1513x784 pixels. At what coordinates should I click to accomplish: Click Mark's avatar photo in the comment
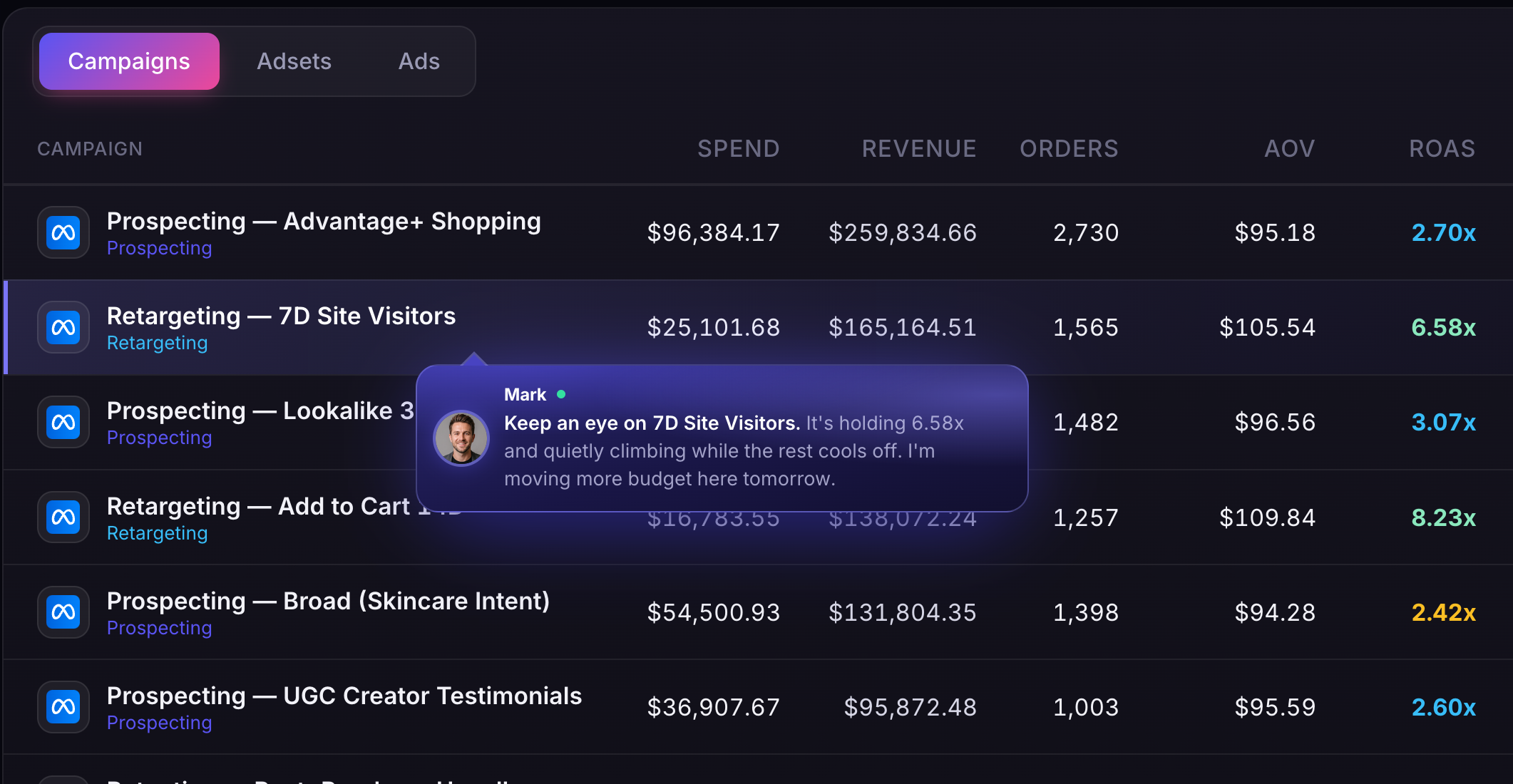(461, 438)
